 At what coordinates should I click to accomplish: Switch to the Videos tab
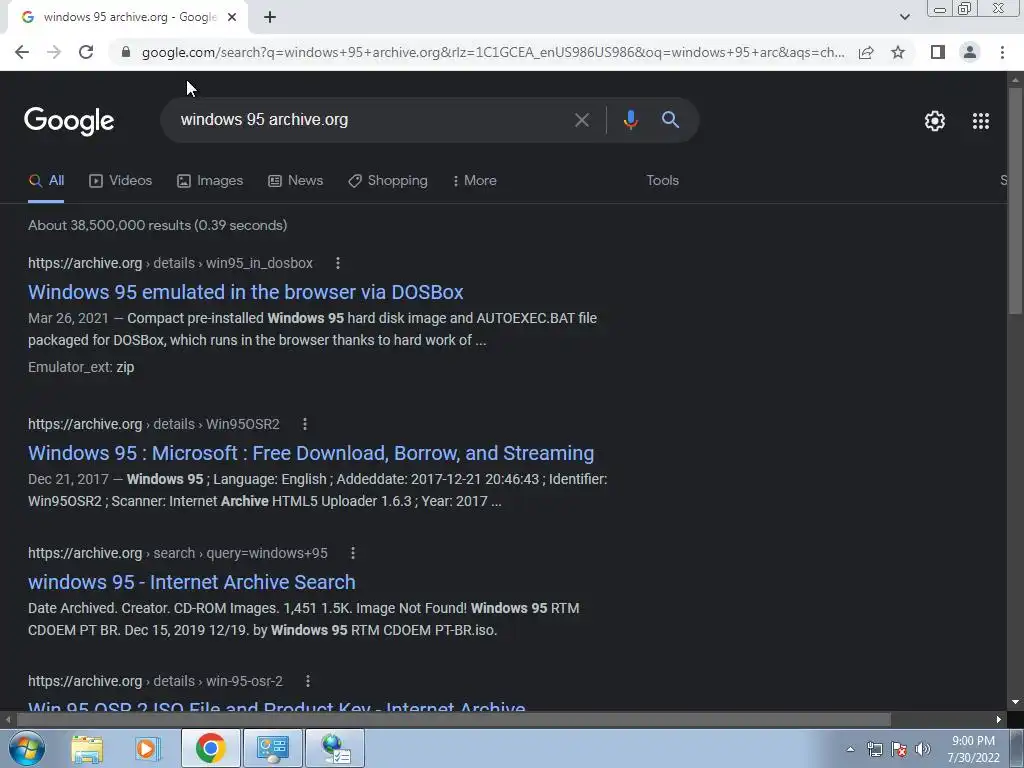(121, 181)
